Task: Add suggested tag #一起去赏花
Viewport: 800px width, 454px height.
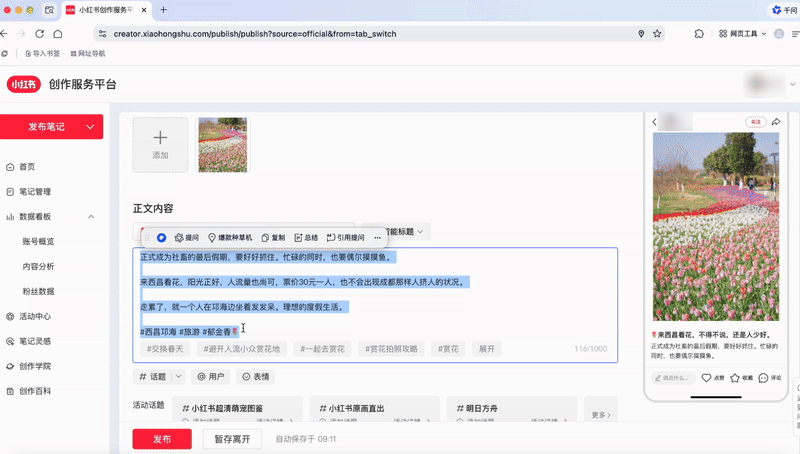Action: tap(322, 349)
